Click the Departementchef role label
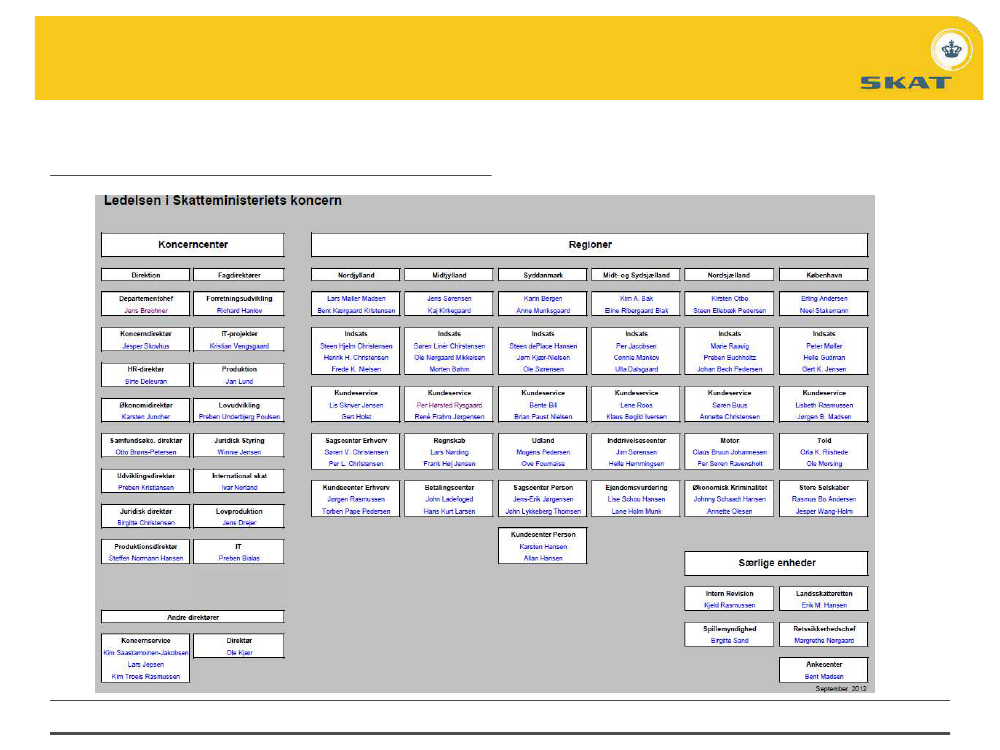Viewport: 1000px width, 750px height. [x=145, y=298]
